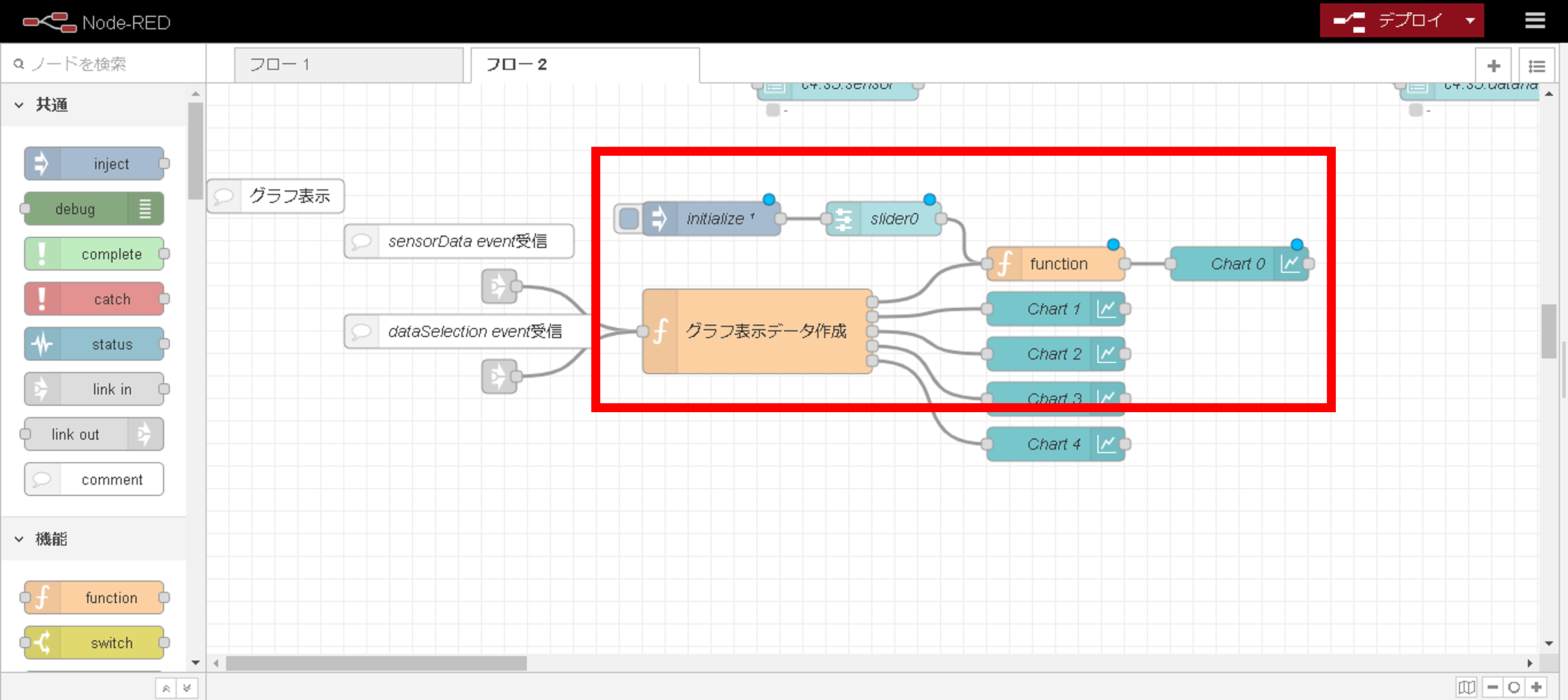Open the hamburger menu top right

click(x=1535, y=20)
